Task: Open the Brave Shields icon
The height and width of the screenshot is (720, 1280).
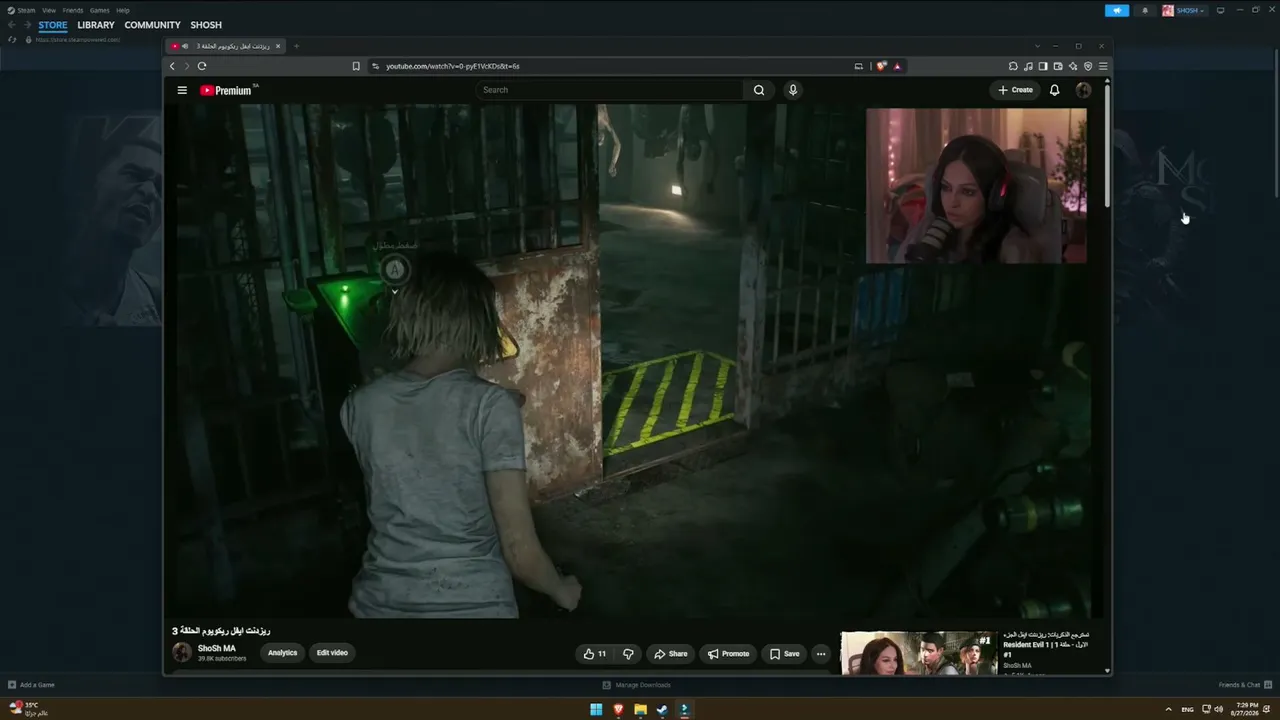Action: (x=881, y=66)
